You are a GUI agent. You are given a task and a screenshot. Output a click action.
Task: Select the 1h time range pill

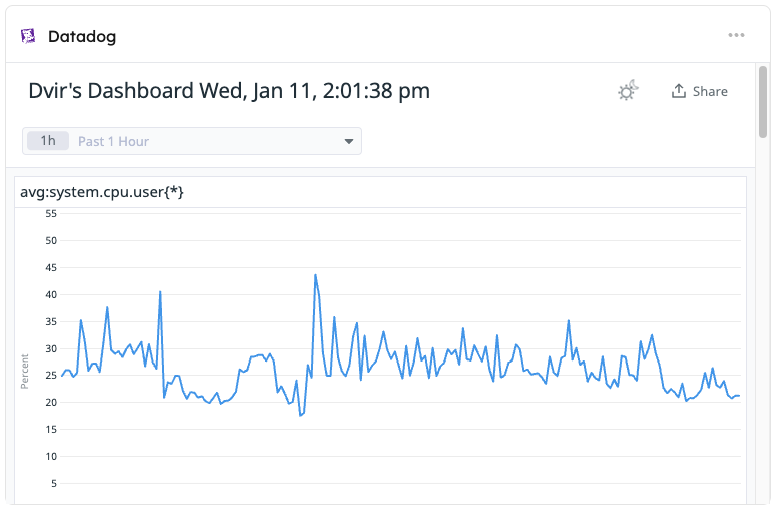47,141
